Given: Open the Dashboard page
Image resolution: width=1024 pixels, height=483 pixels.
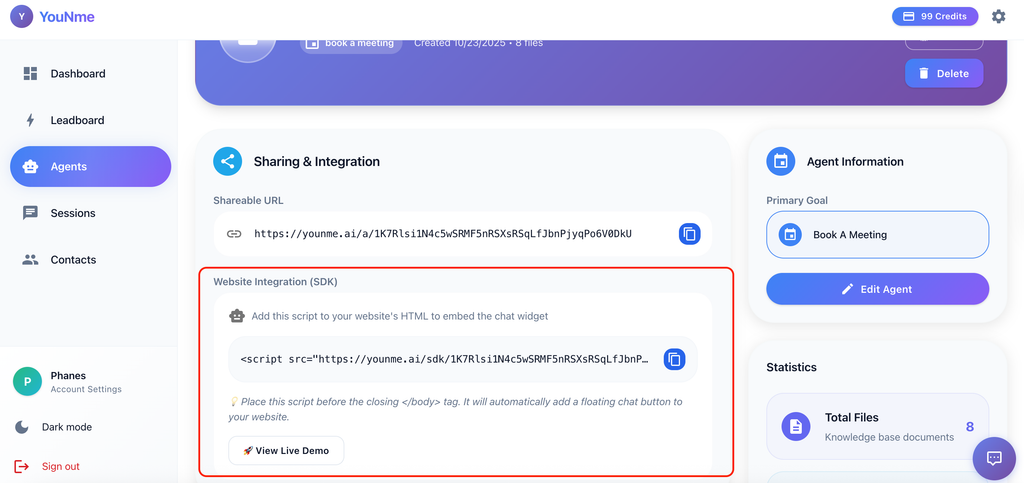Looking at the screenshot, I should tap(90, 74).
